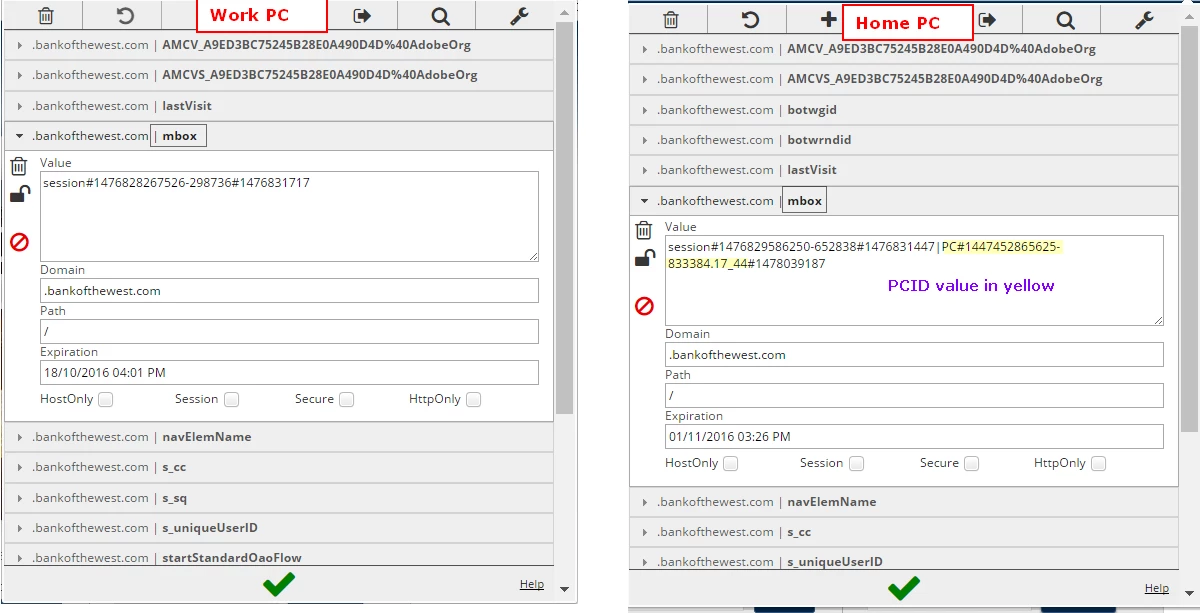
Task: Expand lastVisit cookie row in Work PC
Action: (x=279, y=106)
